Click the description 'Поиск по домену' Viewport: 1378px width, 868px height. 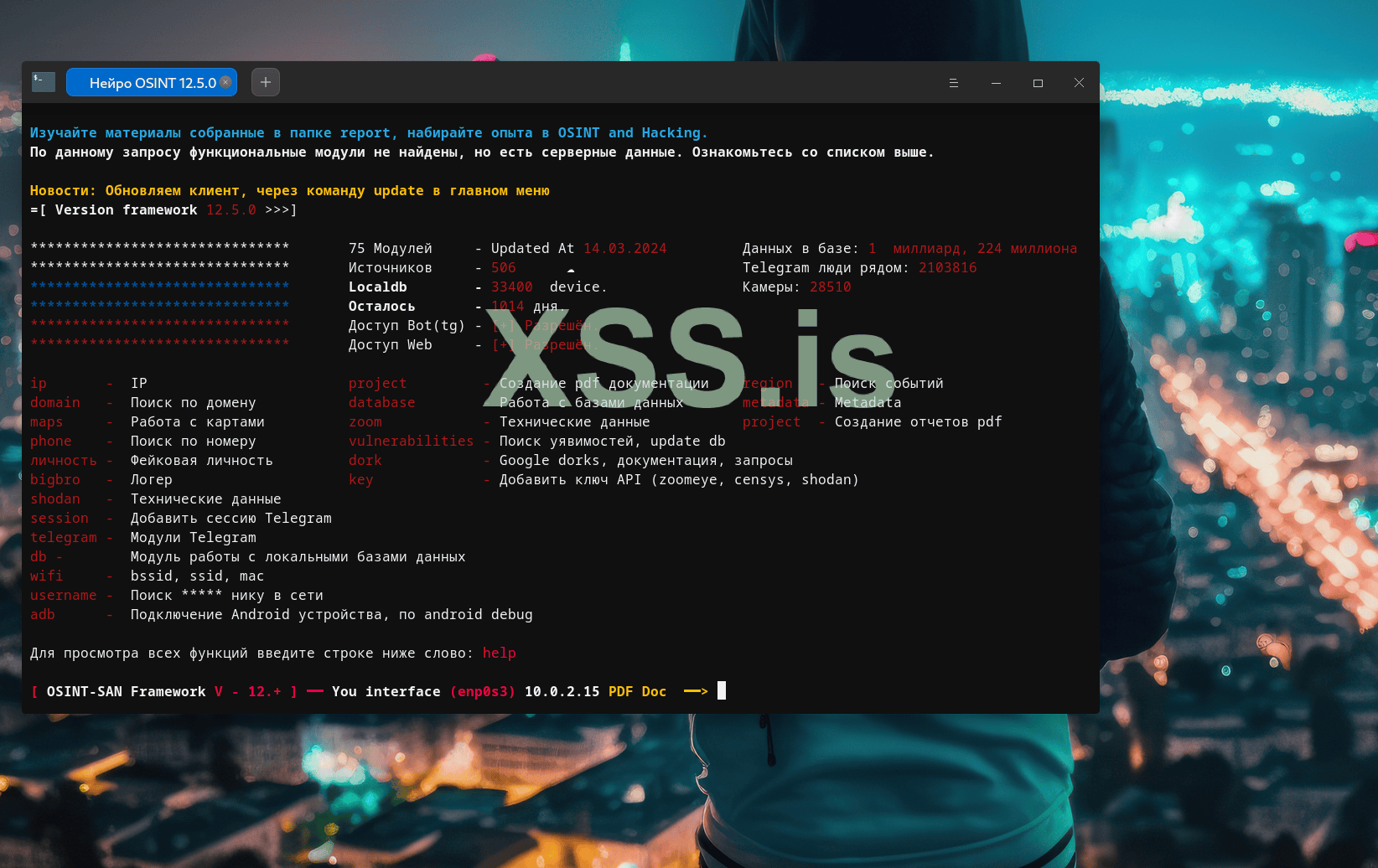coord(194,402)
